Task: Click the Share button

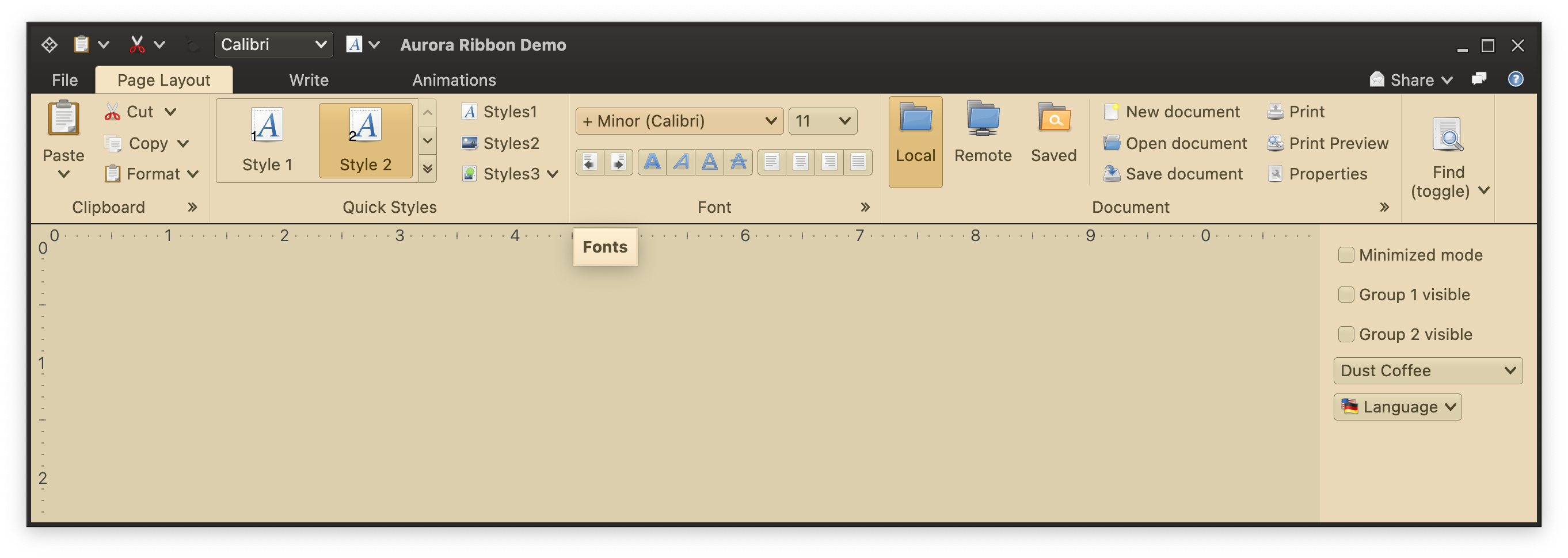Action: coord(1411,80)
